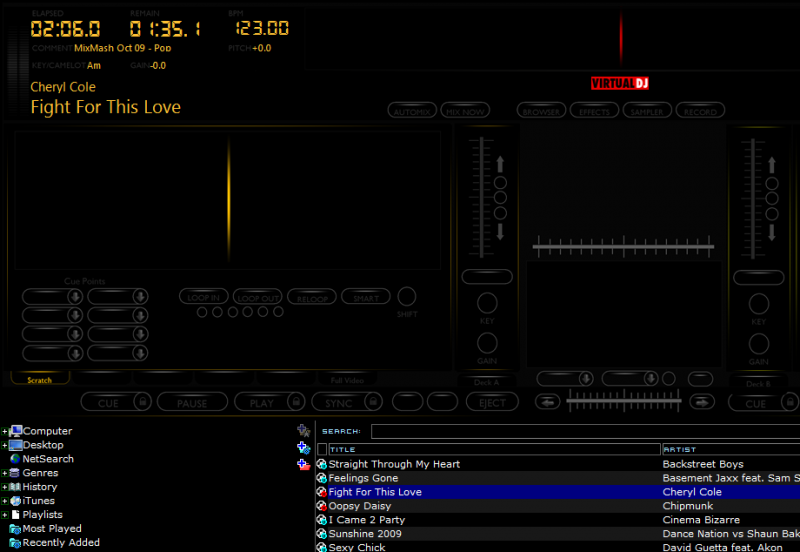Click the lock icon on Deck B CUE
The width and height of the screenshot is (800, 552).
coord(790,403)
